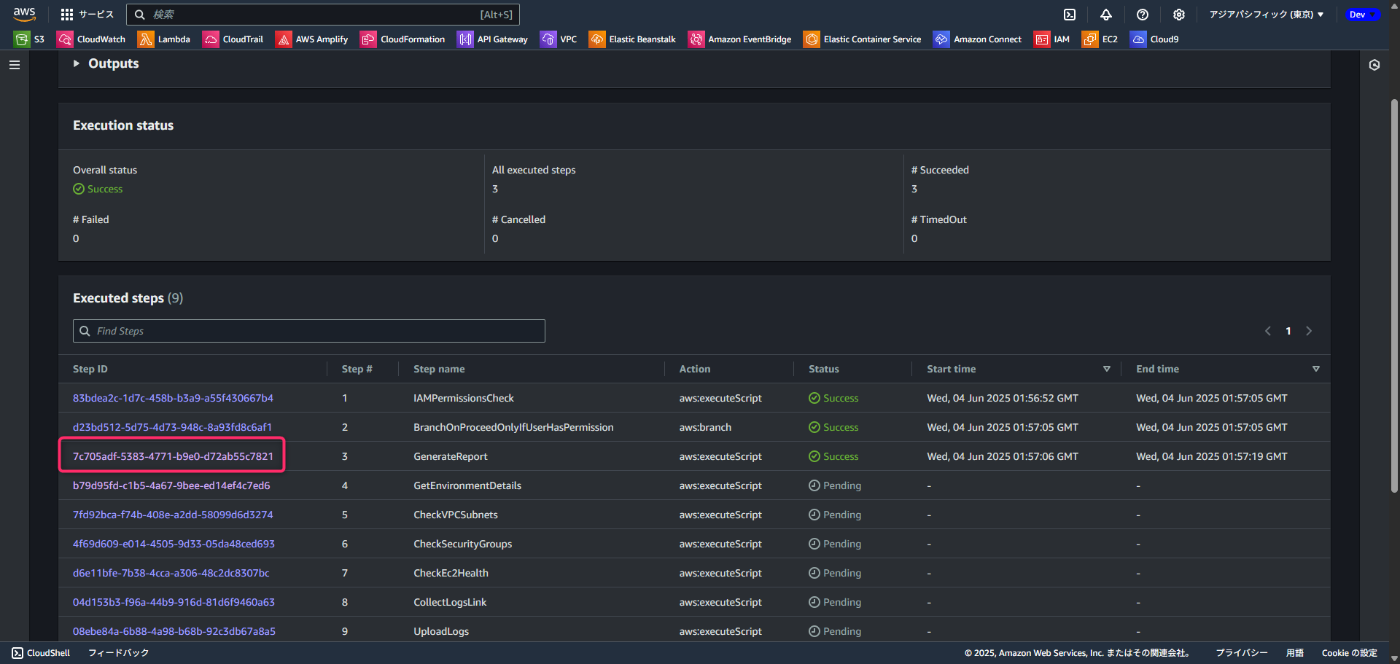This screenshot has height=664, width=1400.
Task: Click the Step name column header
Action: (439, 369)
